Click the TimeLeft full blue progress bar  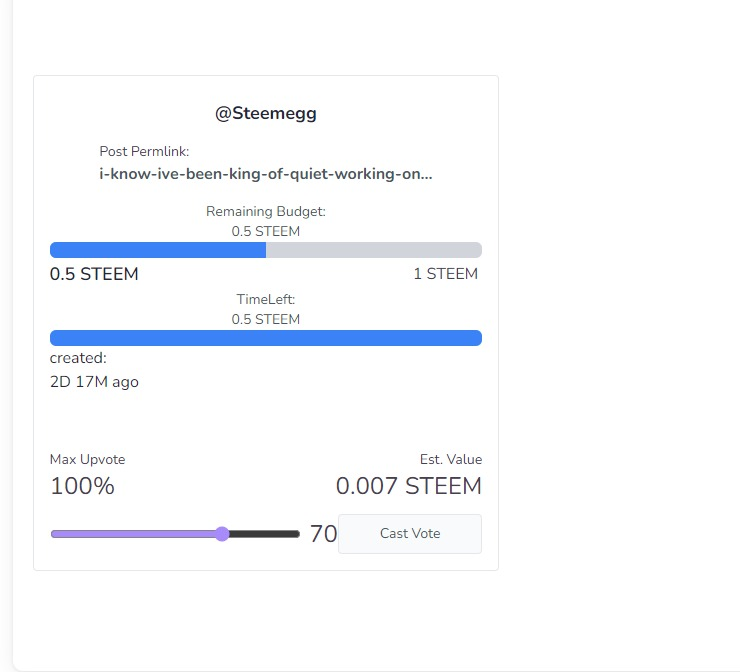coord(266,338)
